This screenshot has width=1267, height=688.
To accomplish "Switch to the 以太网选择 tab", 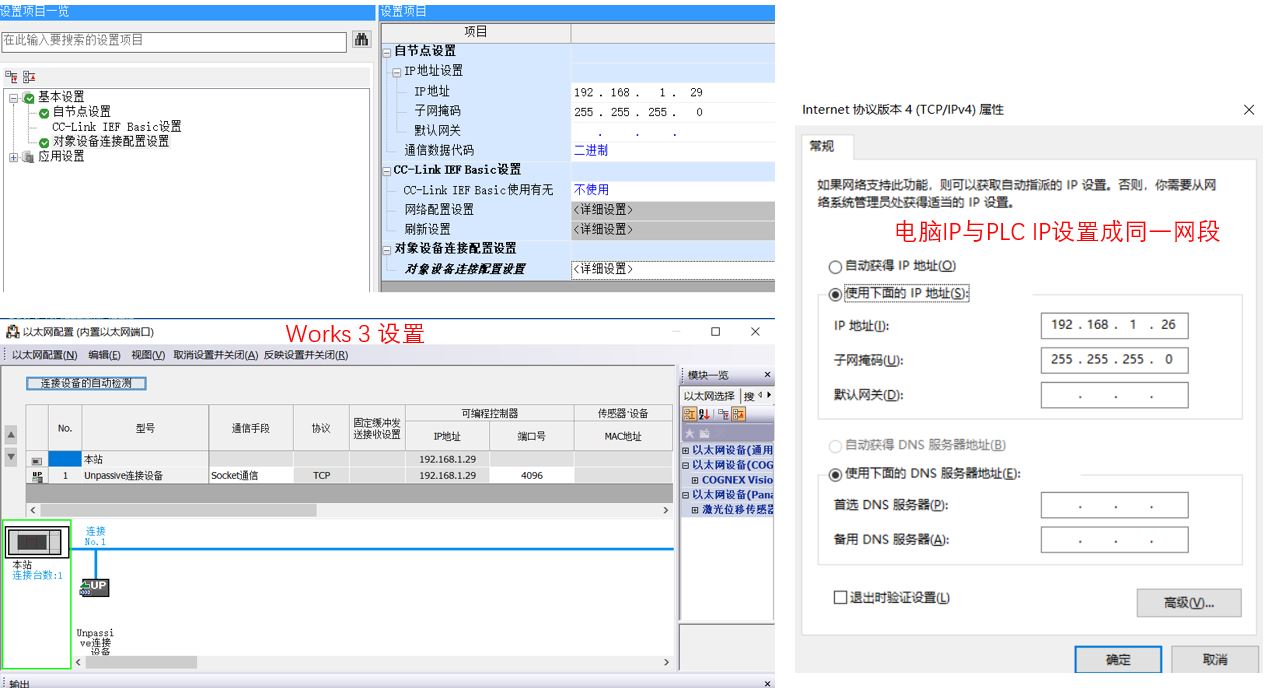I will [709, 396].
